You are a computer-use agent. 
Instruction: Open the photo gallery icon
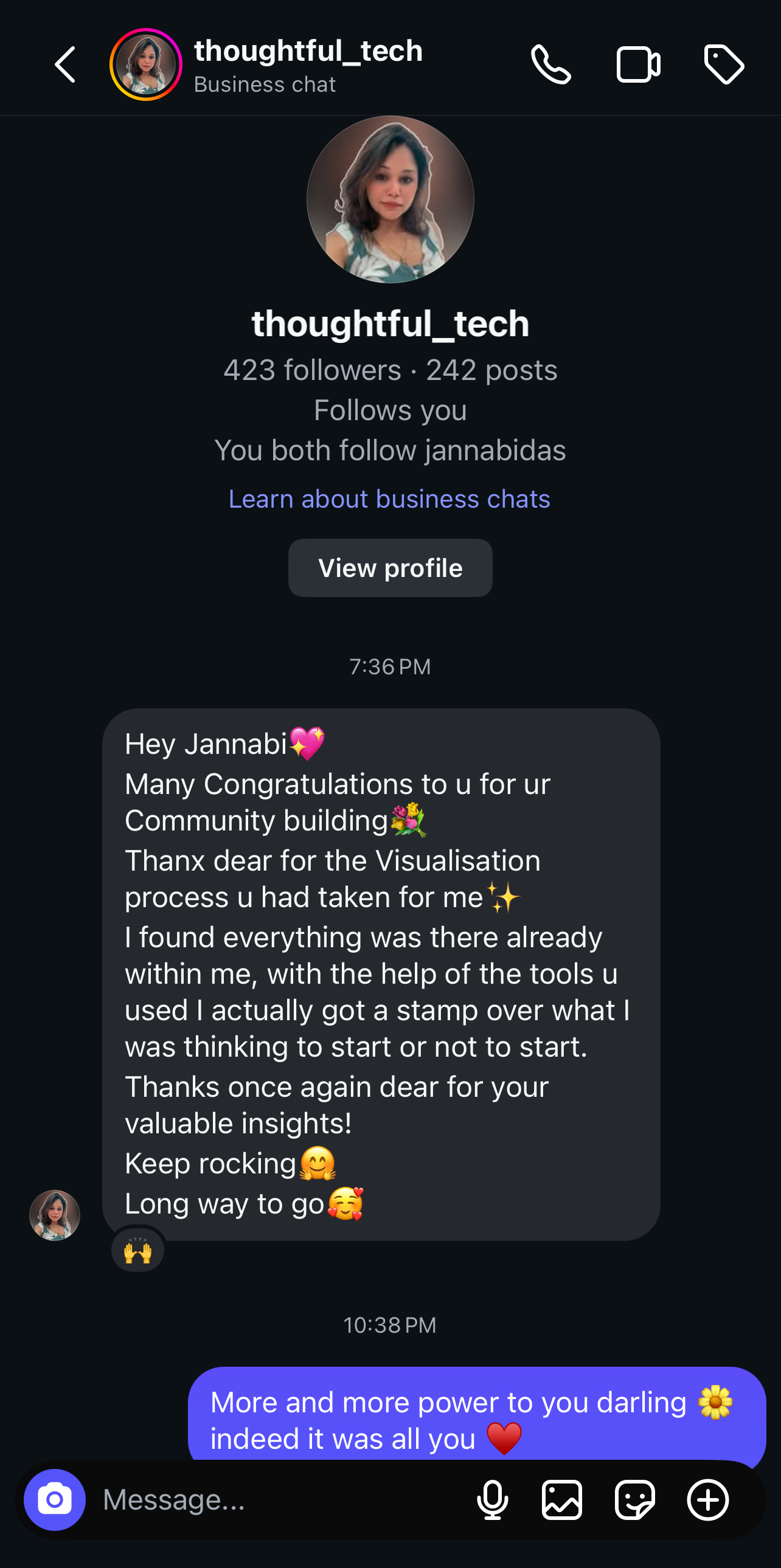tap(561, 1499)
